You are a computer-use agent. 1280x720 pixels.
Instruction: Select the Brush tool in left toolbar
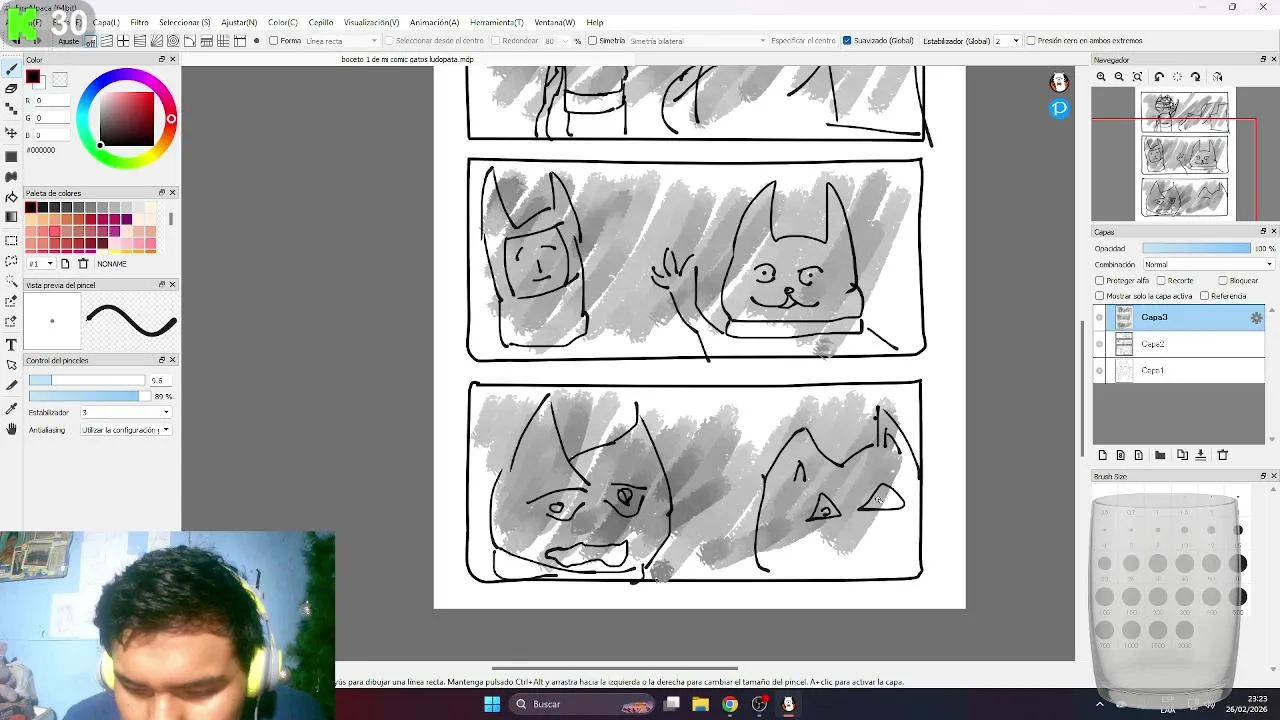pyautogui.click(x=11, y=68)
